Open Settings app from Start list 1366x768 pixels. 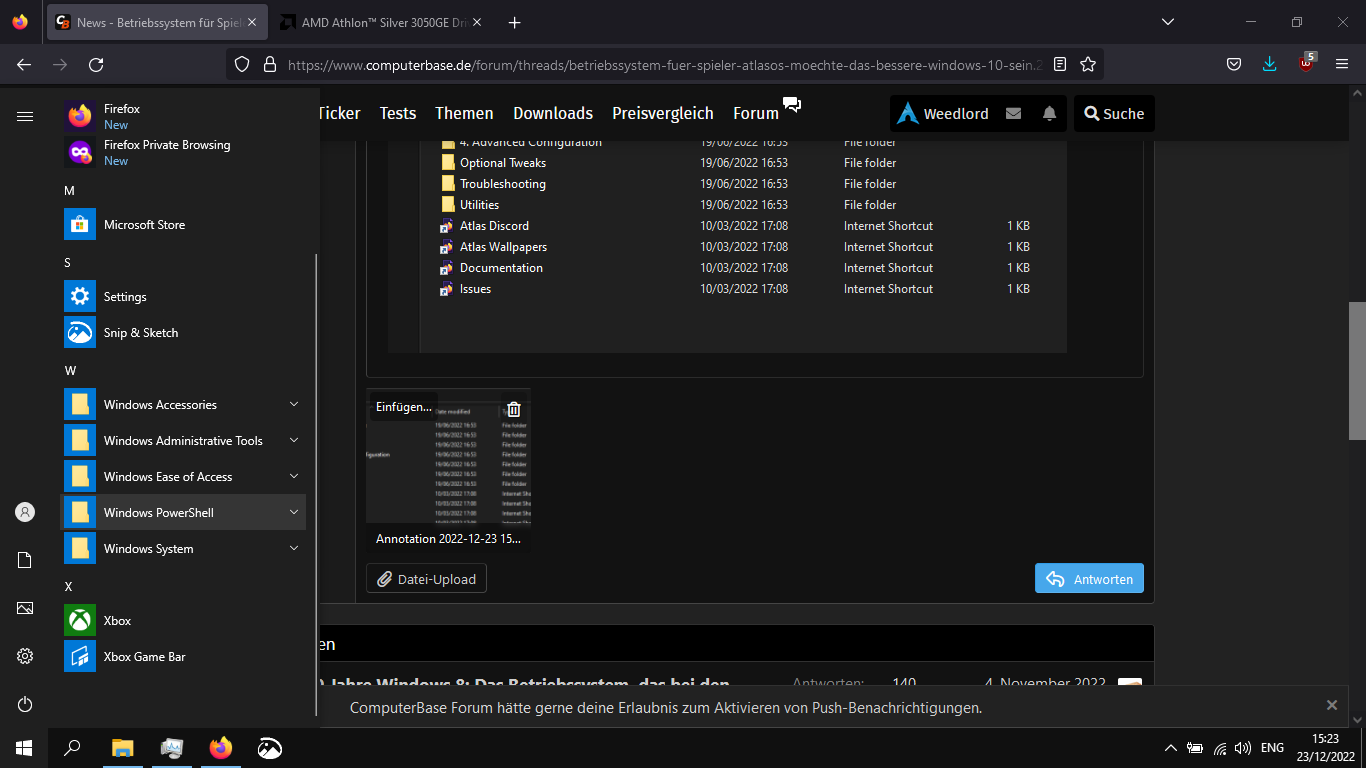184,296
